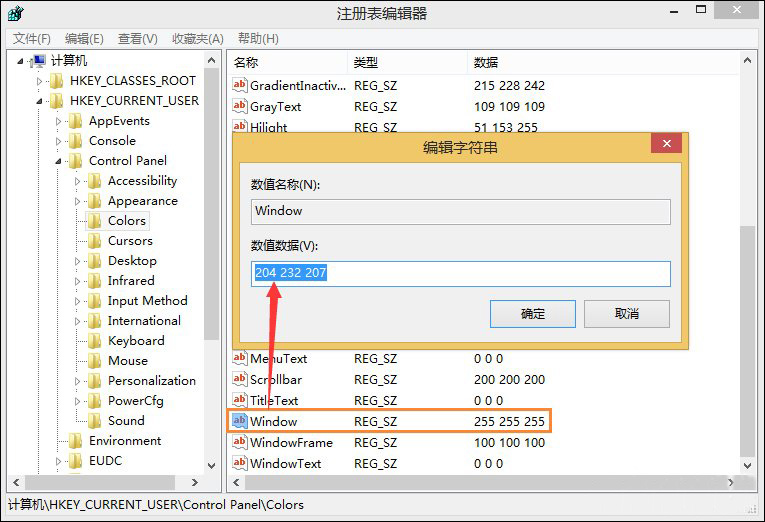The height and width of the screenshot is (522, 765).
Task: Click the Registry Editor app icon in title bar
Action: [16, 13]
